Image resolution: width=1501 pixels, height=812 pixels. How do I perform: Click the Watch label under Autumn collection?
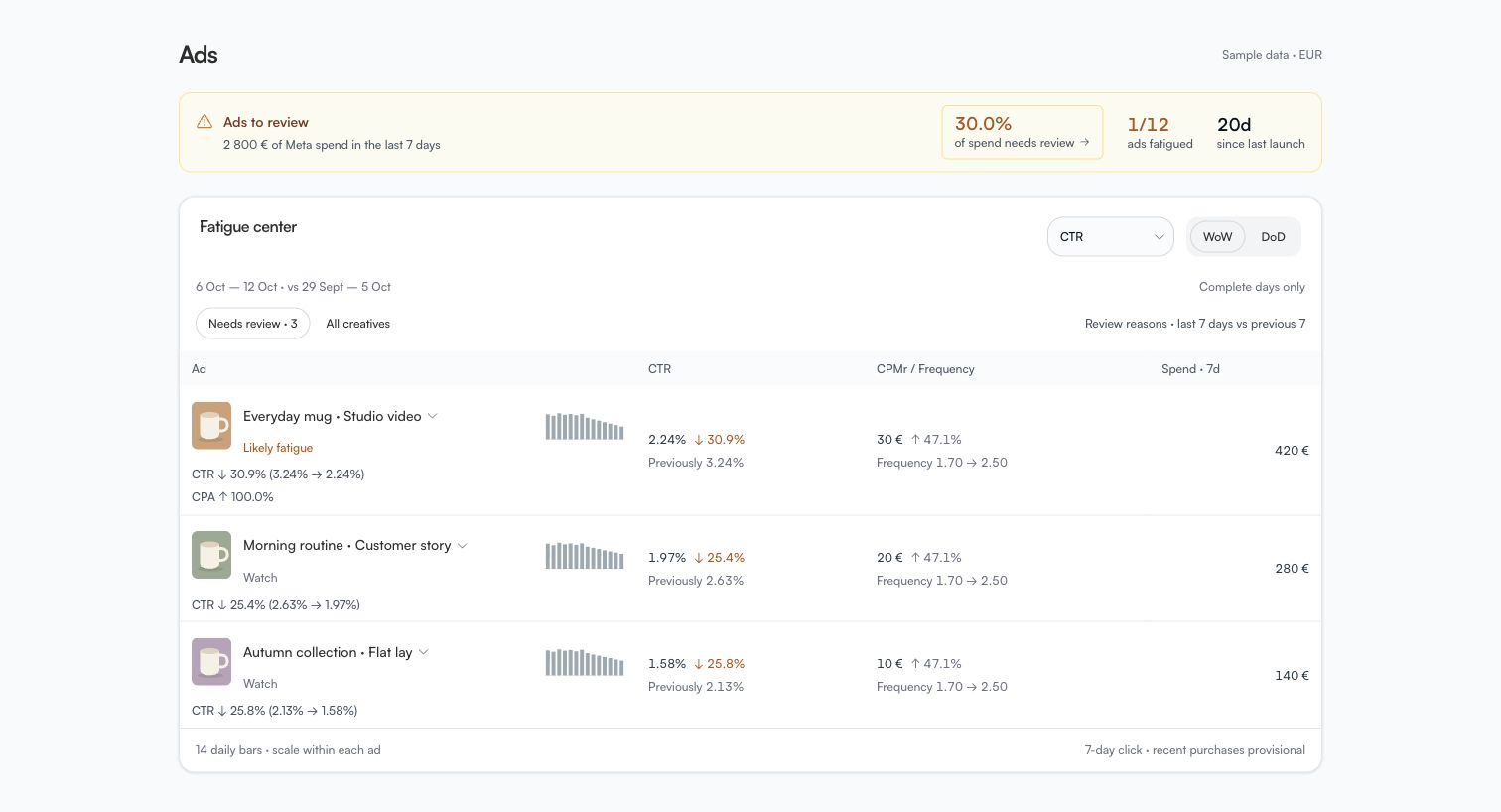[x=260, y=683]
